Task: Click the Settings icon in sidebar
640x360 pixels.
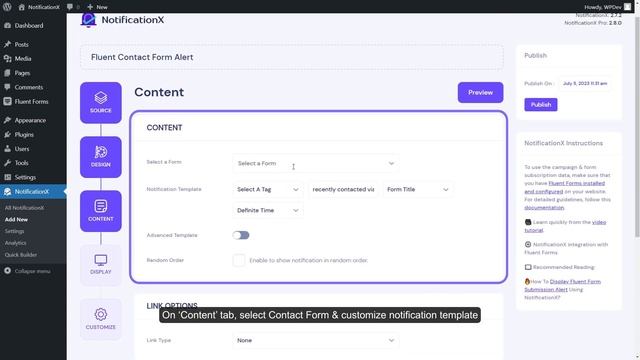Action: [x=7, y=177]
